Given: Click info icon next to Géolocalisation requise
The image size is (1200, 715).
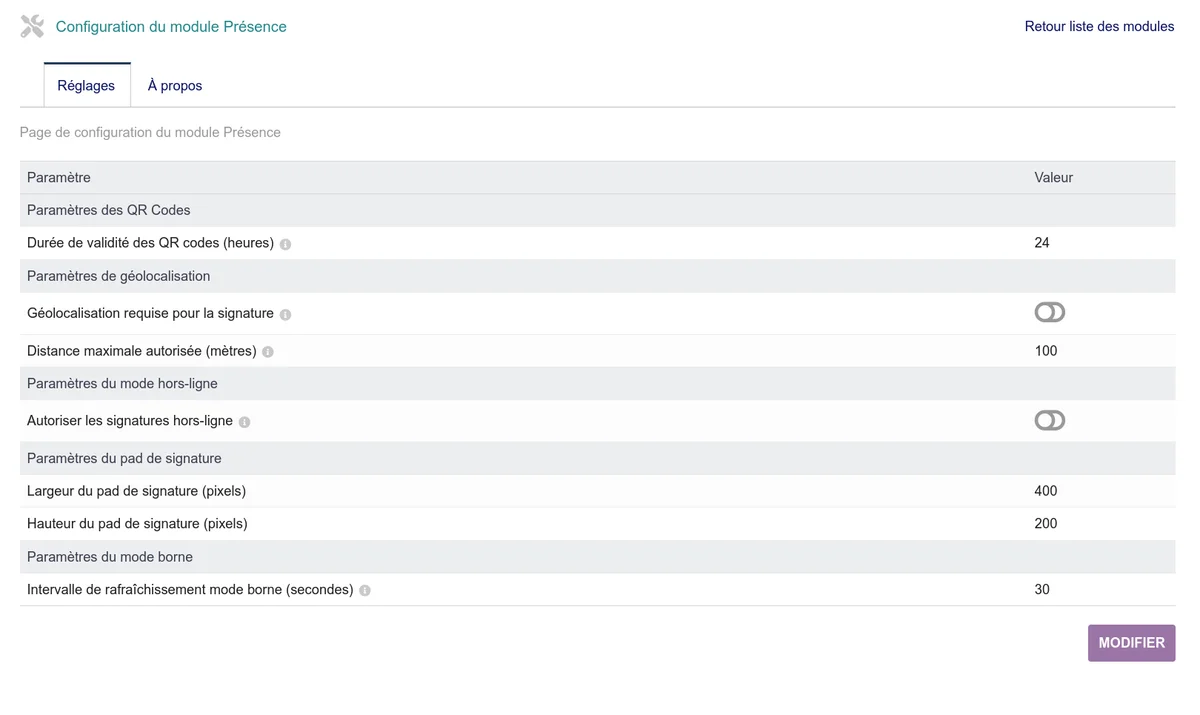Looking at the screenshot, I should 285,314.
